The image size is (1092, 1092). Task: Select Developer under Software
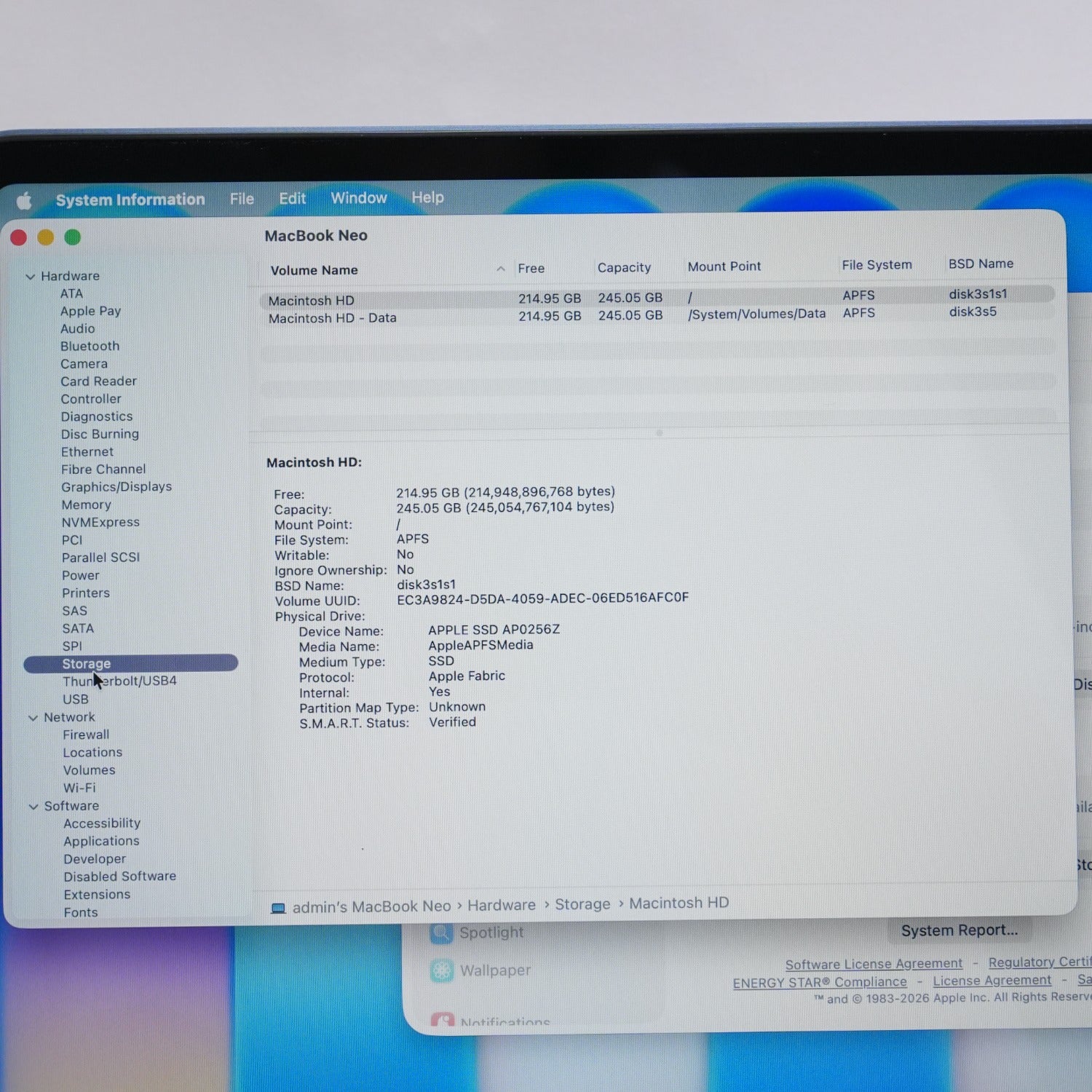tap(95, 859)
